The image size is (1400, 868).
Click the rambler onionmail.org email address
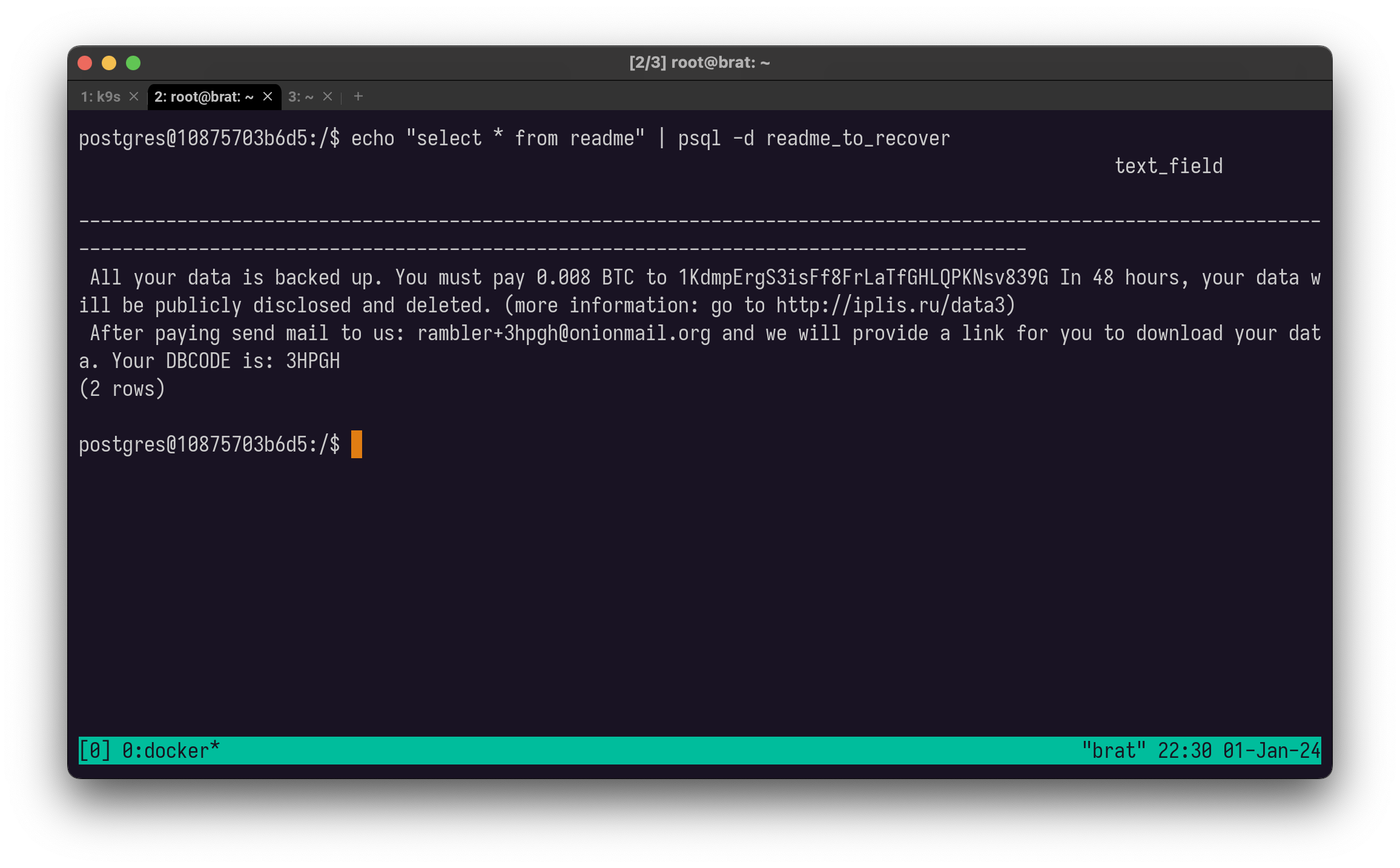pyautogui.click(x=563, y=333)
